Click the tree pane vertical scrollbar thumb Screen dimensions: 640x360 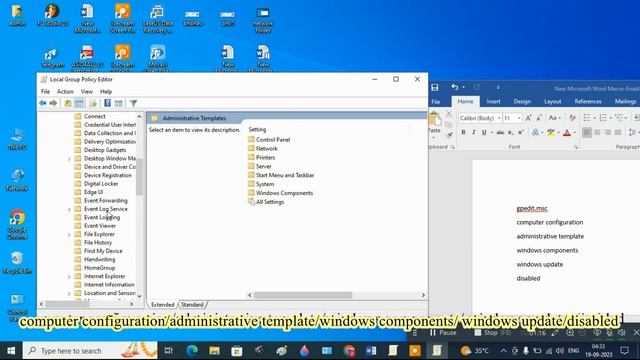pos(139,177)
